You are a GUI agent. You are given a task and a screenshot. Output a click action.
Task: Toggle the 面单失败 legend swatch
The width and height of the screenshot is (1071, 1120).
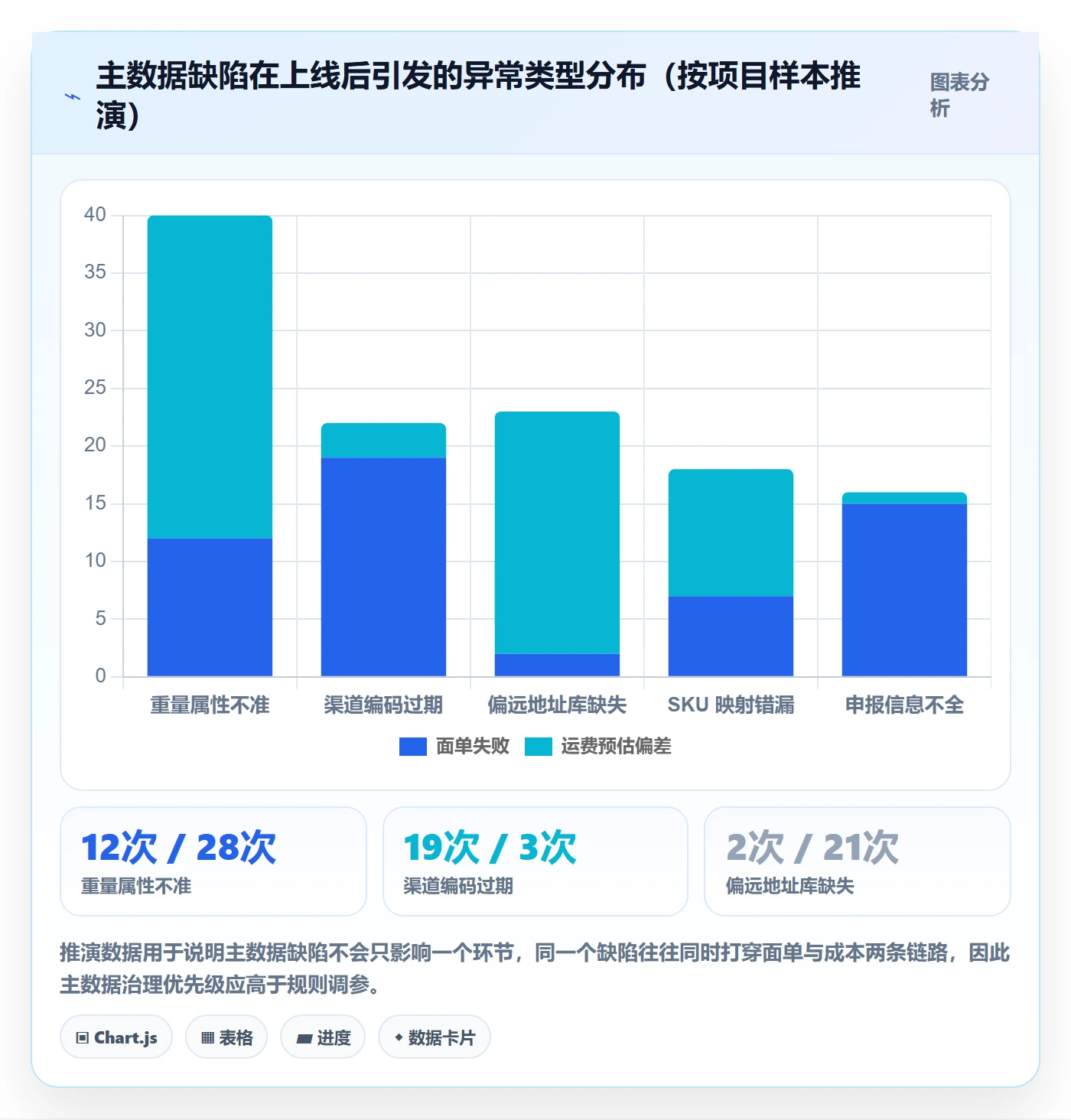coord(413,747)
